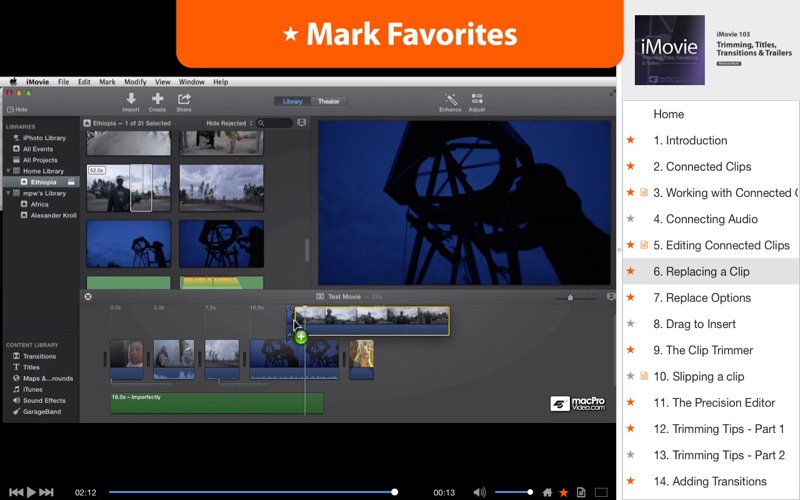
Task: Go to Home in chapter list
Action: [668, 114]
